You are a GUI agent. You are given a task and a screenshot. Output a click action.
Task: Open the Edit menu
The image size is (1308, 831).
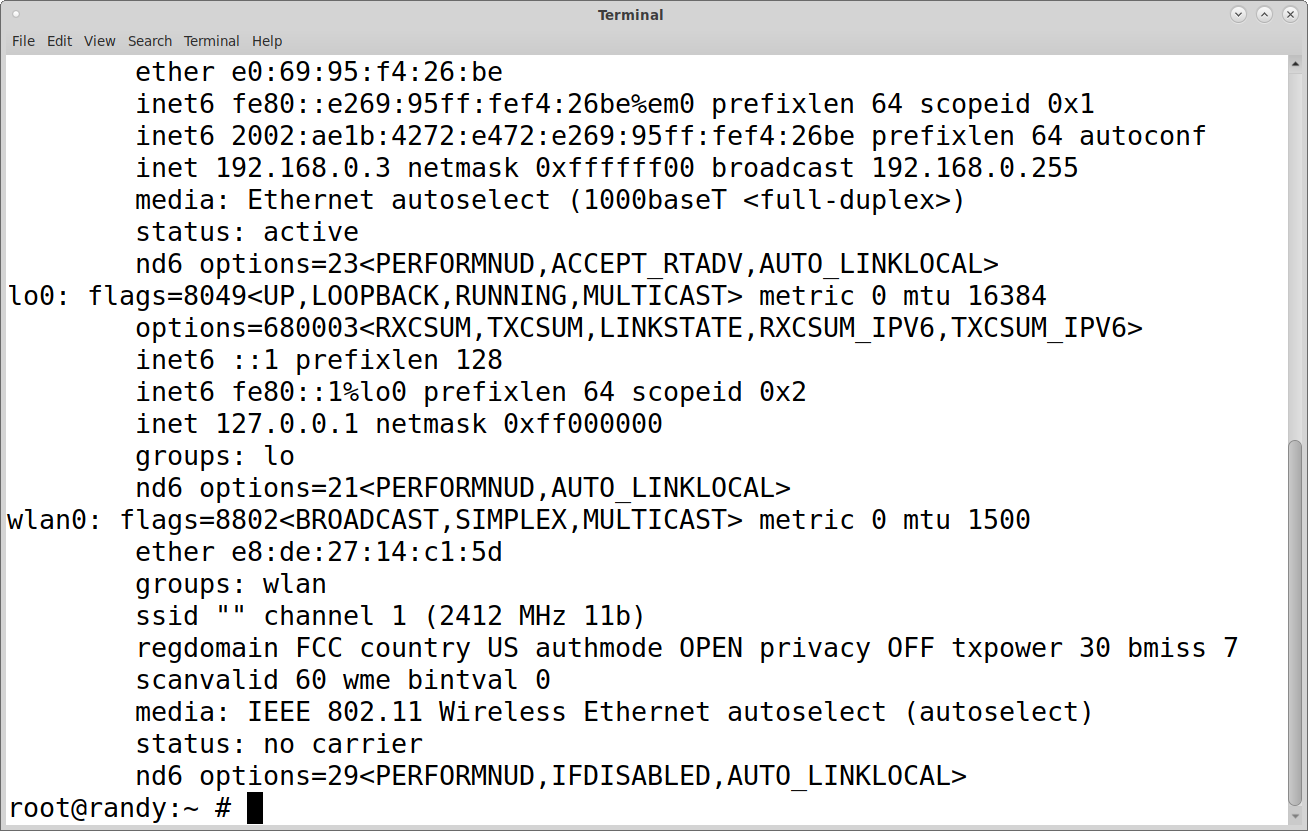point(60,41)
